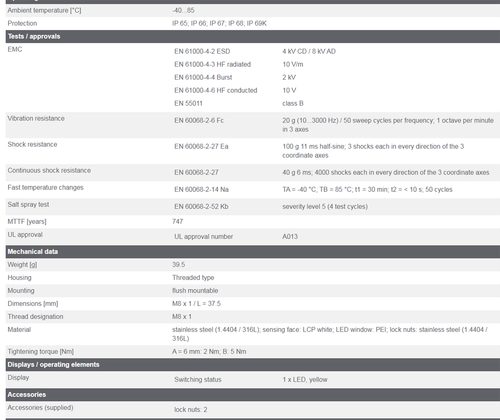
Task: Click the 'Salt spray test' row label
Action: (28, 205)
